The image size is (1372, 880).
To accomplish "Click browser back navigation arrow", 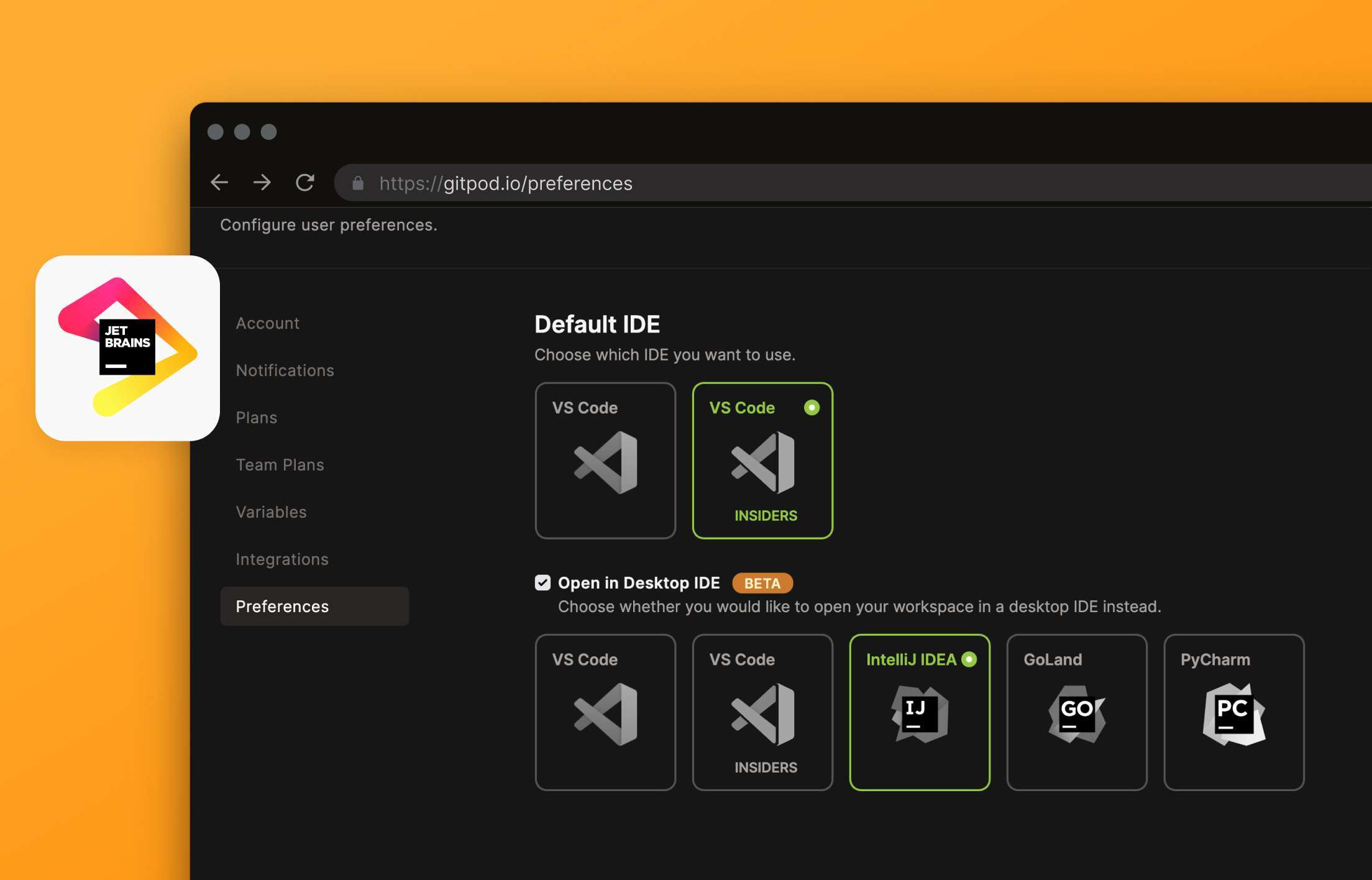I will [219, 182].
